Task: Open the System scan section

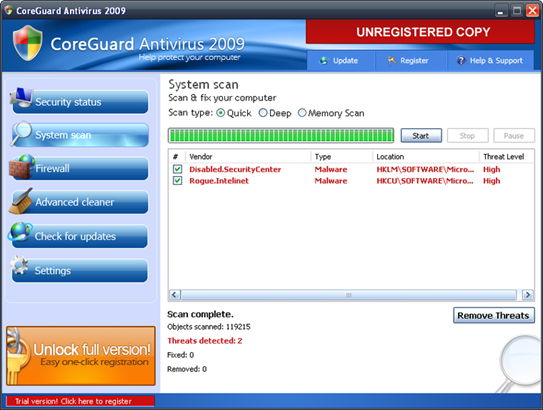Action: click(x=80, y=135)
